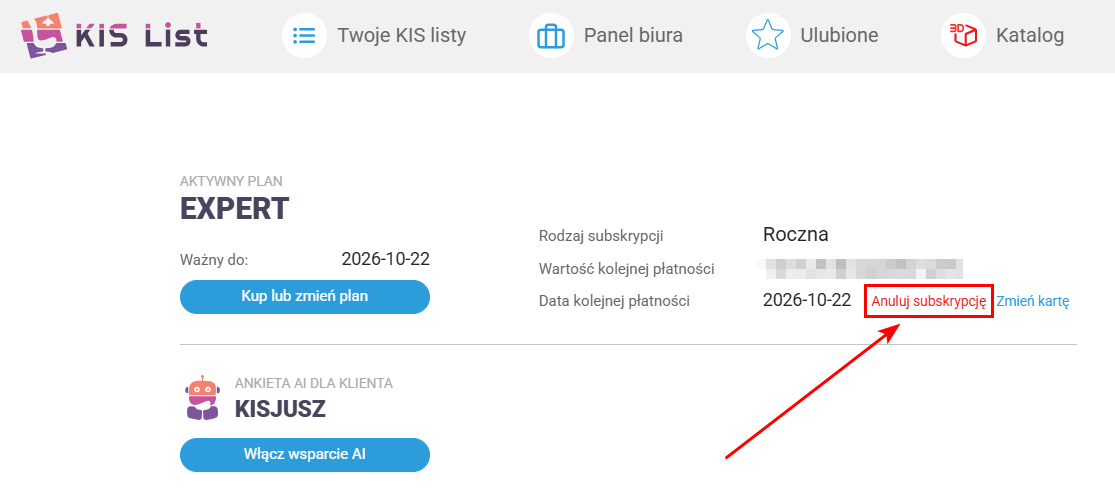Click the Roczna subscription type value
This screenshot has height=496, width=1115.
[x=795, y=235]
